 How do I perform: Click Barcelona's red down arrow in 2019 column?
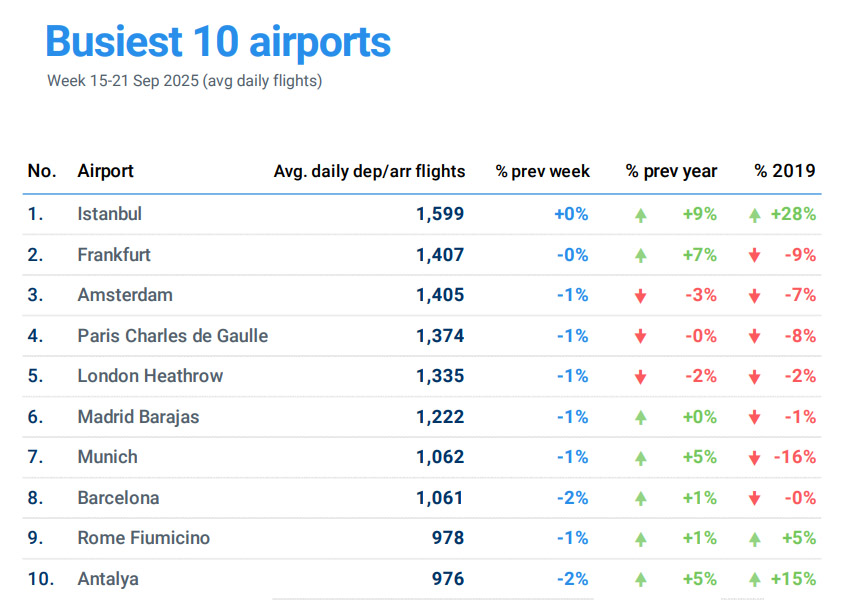coord(755,499)
